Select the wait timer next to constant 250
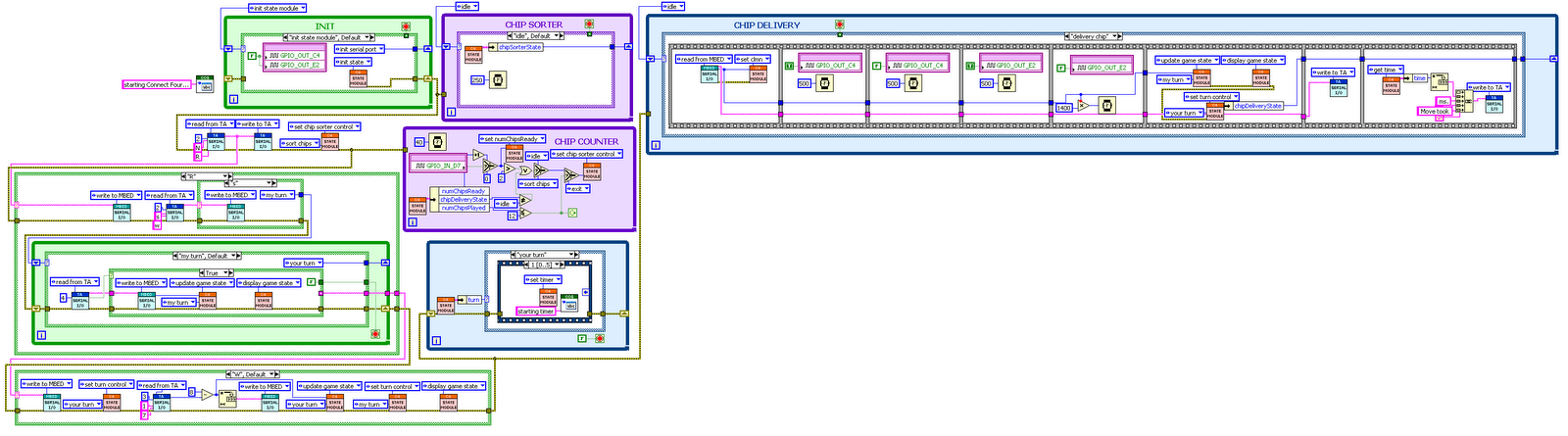Viewport: 1568px width, 436px height. pos(498,79)
